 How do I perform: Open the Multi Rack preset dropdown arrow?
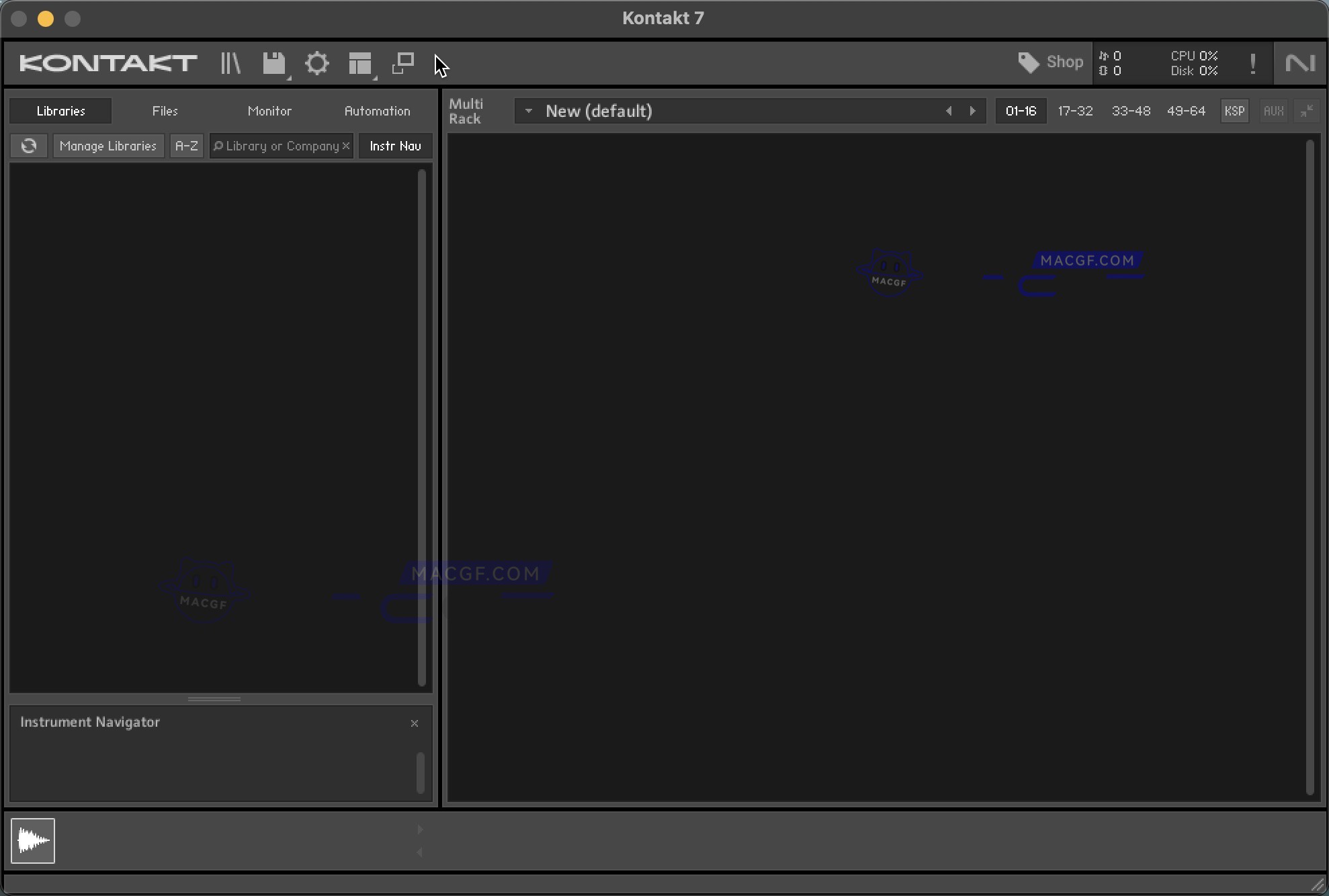528,110
